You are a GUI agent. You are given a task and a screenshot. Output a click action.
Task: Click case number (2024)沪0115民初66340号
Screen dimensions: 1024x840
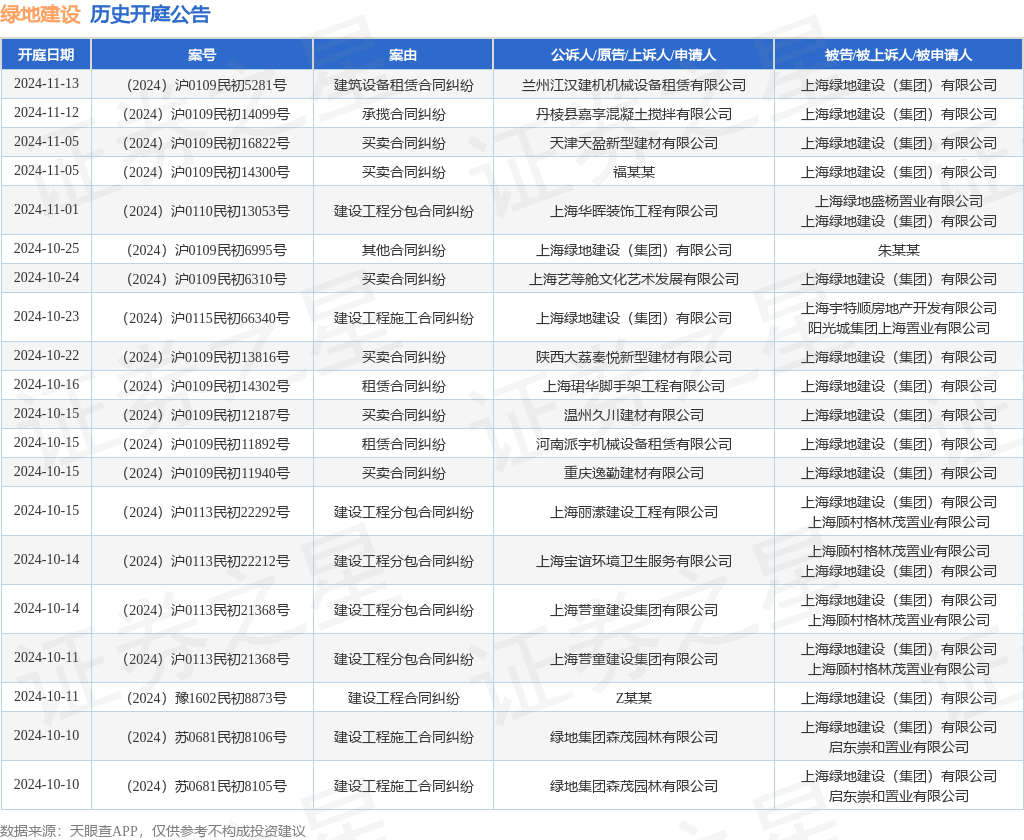pos(206,318)
